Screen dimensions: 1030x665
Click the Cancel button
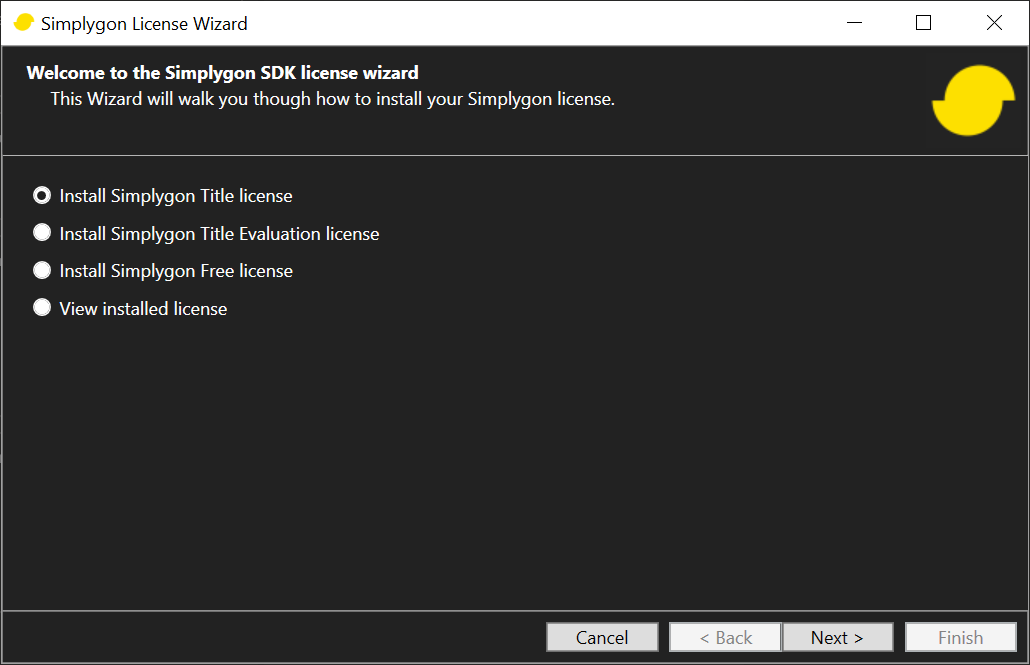[602, 637]
